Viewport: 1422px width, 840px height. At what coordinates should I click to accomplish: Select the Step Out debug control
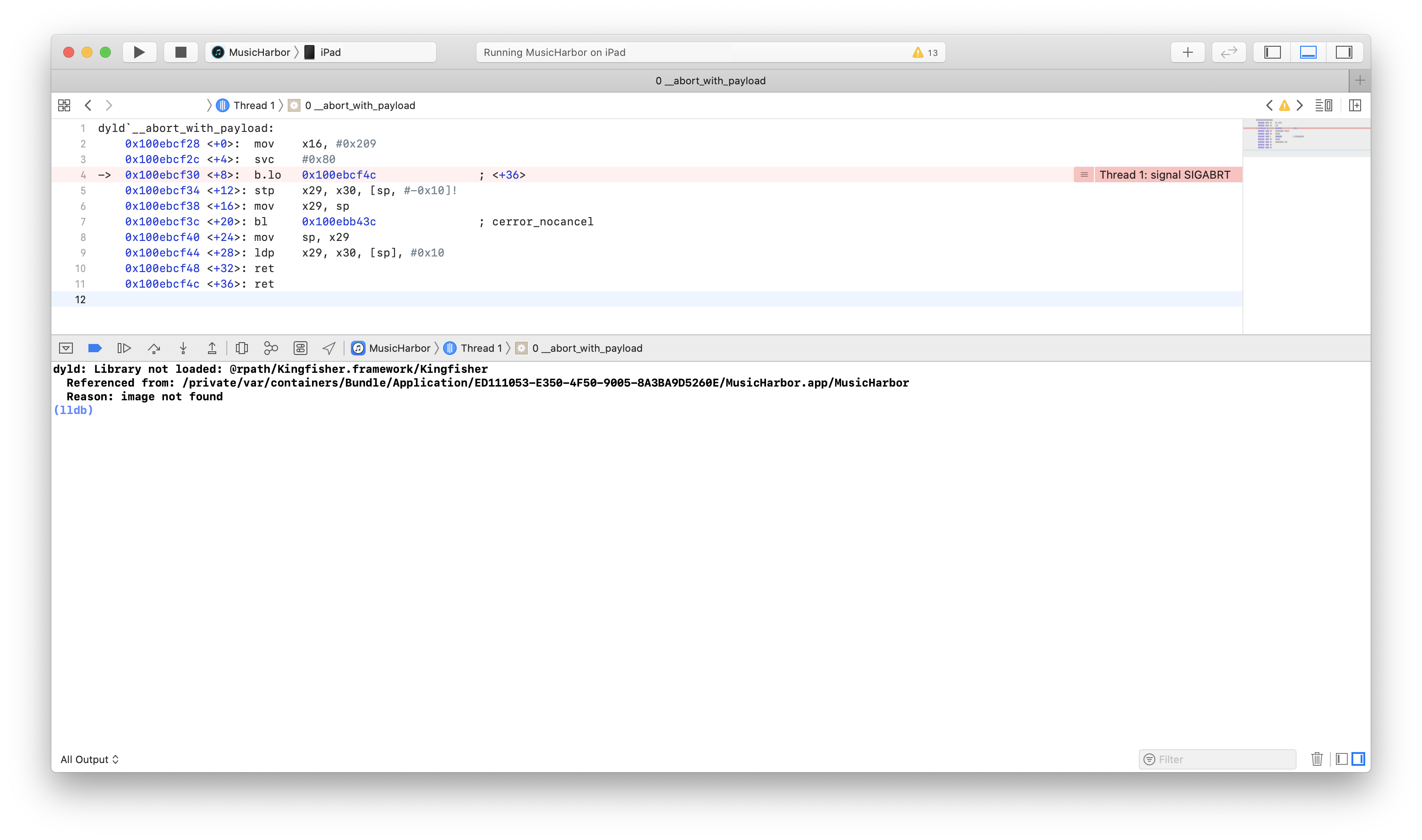click(x=212, y=348)
